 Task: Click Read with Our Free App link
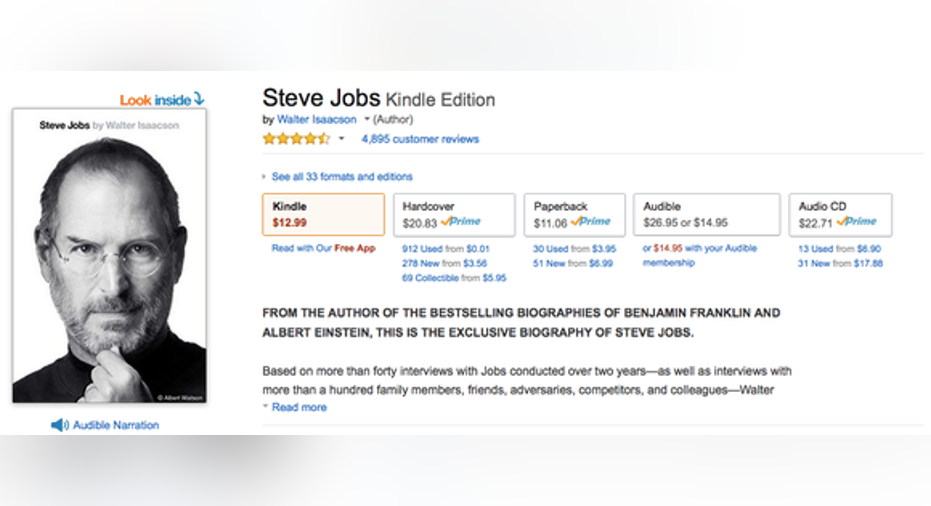[x=324, y=248]
